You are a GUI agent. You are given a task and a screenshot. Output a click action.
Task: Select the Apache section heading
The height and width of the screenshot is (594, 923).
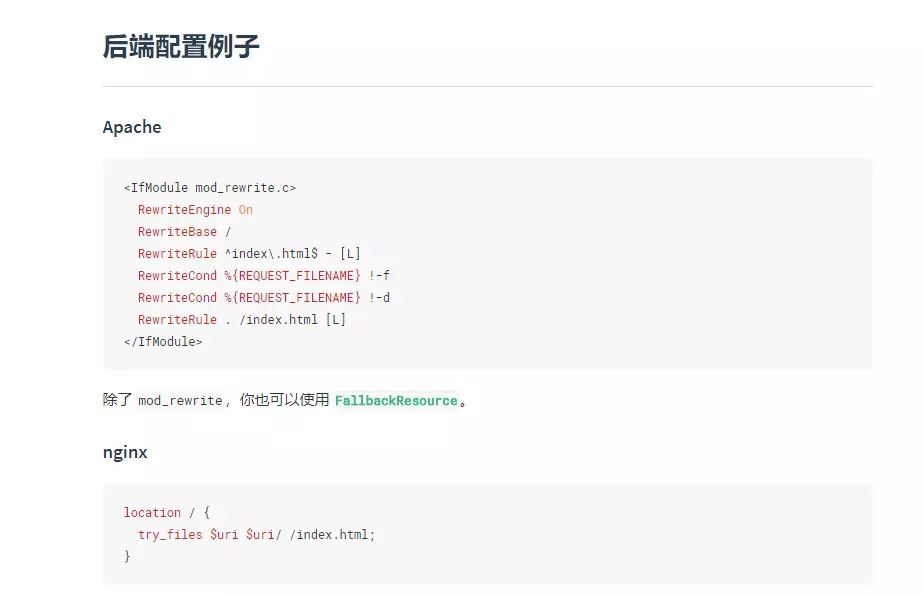(132, 127)
